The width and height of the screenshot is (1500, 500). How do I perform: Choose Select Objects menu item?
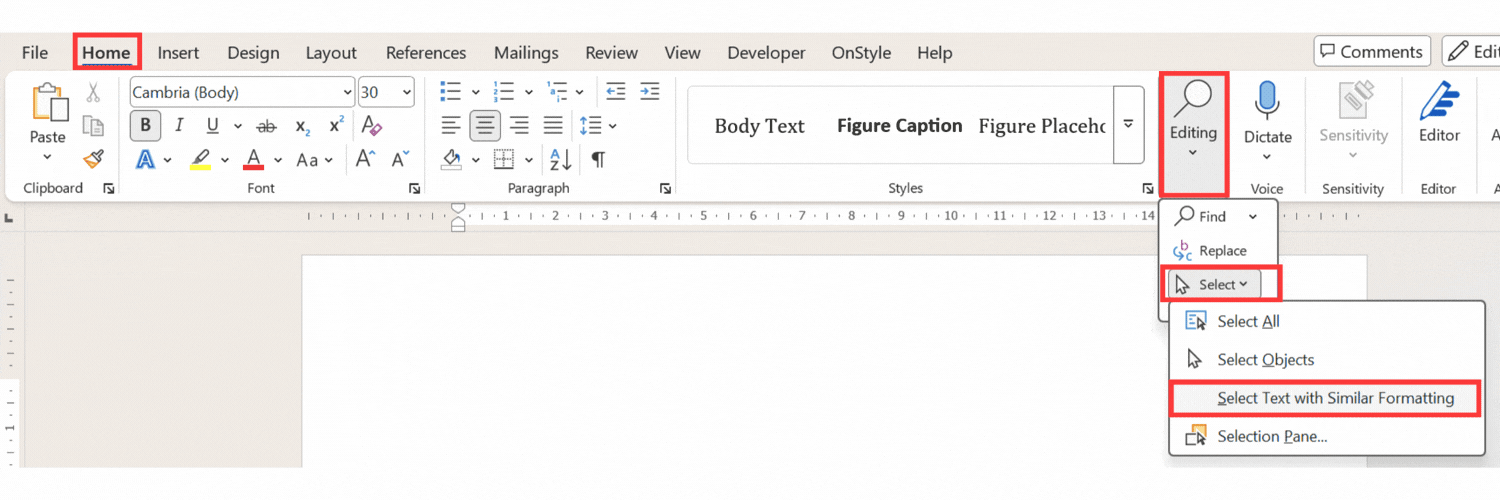pos(1326,359)
